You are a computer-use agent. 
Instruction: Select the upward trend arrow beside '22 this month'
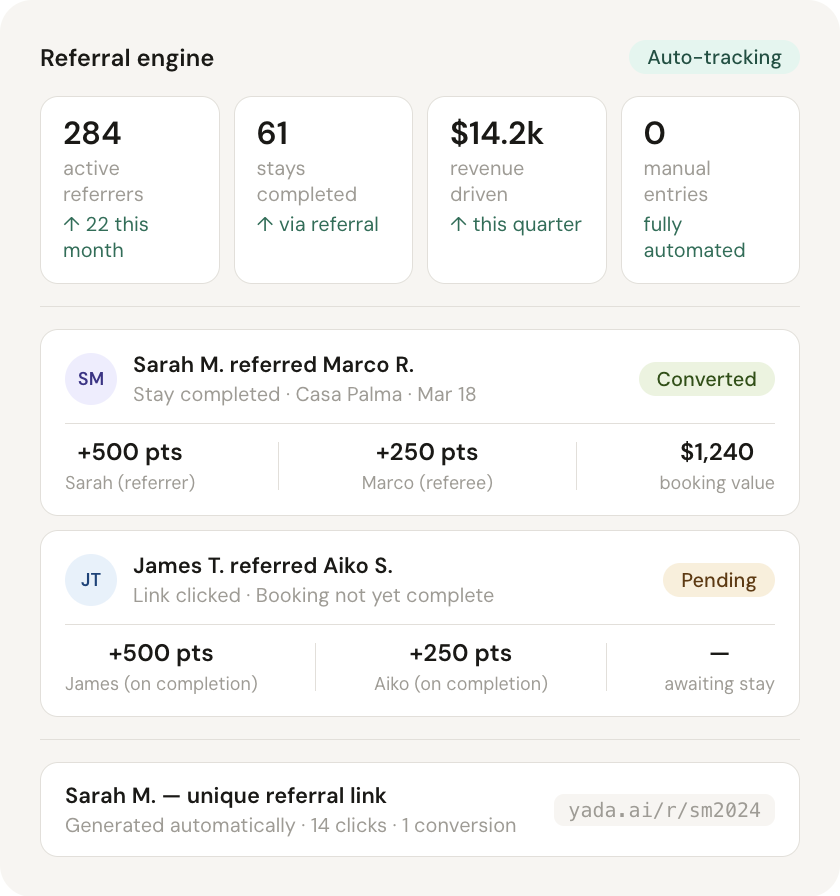(70, 224)
